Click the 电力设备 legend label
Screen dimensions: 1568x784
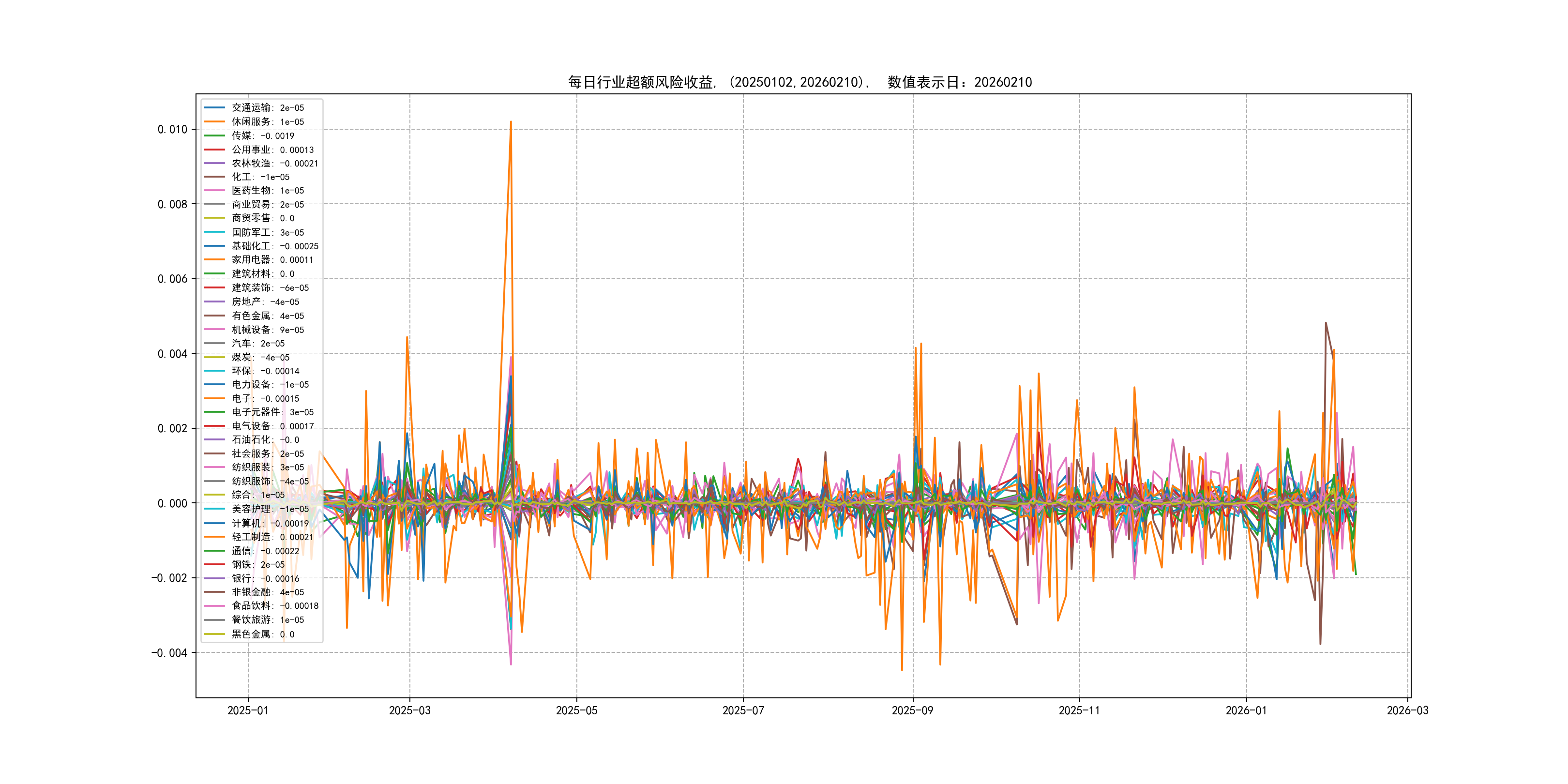pyautogui.click(x=270, y=385)
